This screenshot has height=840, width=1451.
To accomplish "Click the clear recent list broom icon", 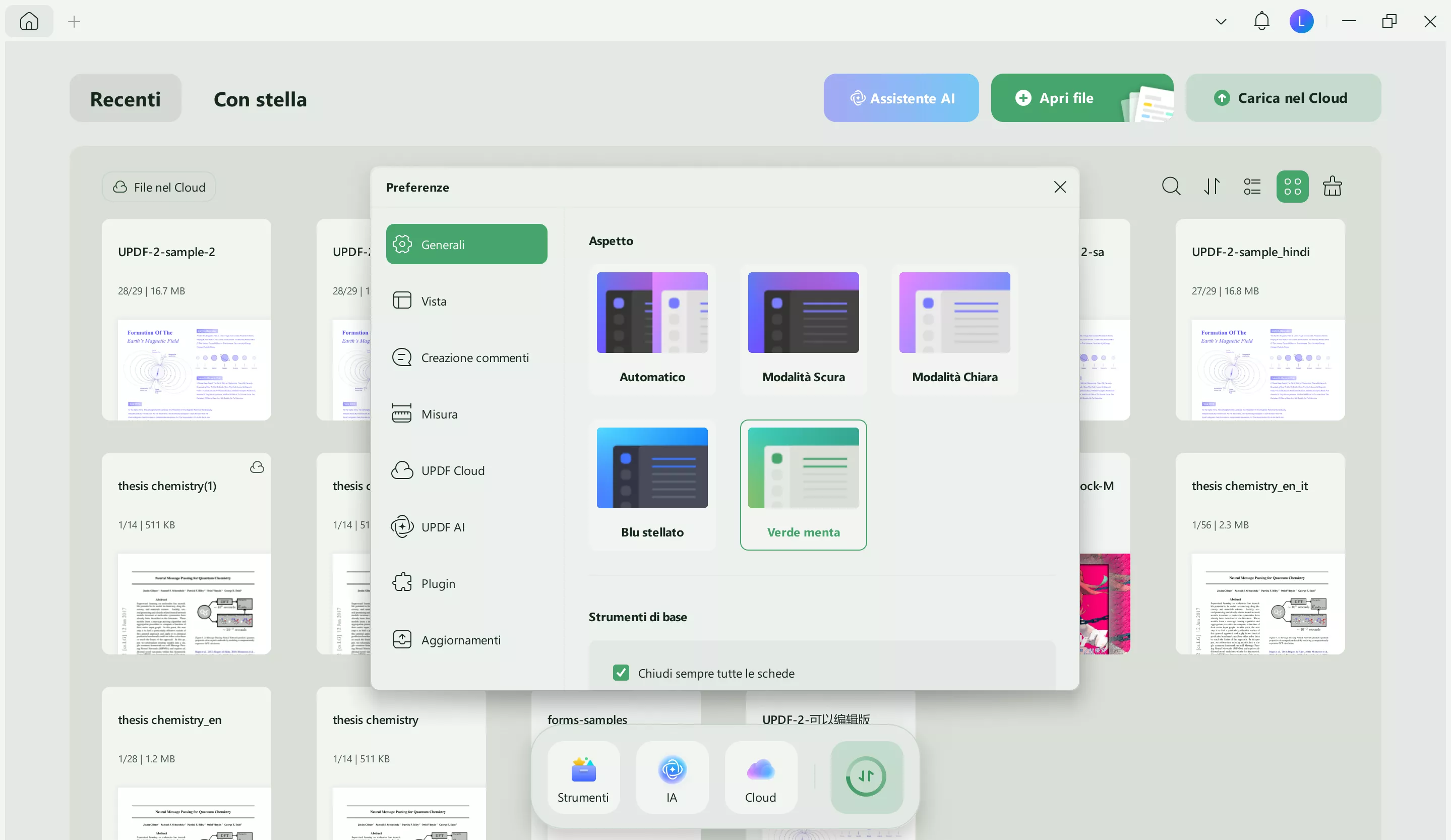I will point(1333,187).
